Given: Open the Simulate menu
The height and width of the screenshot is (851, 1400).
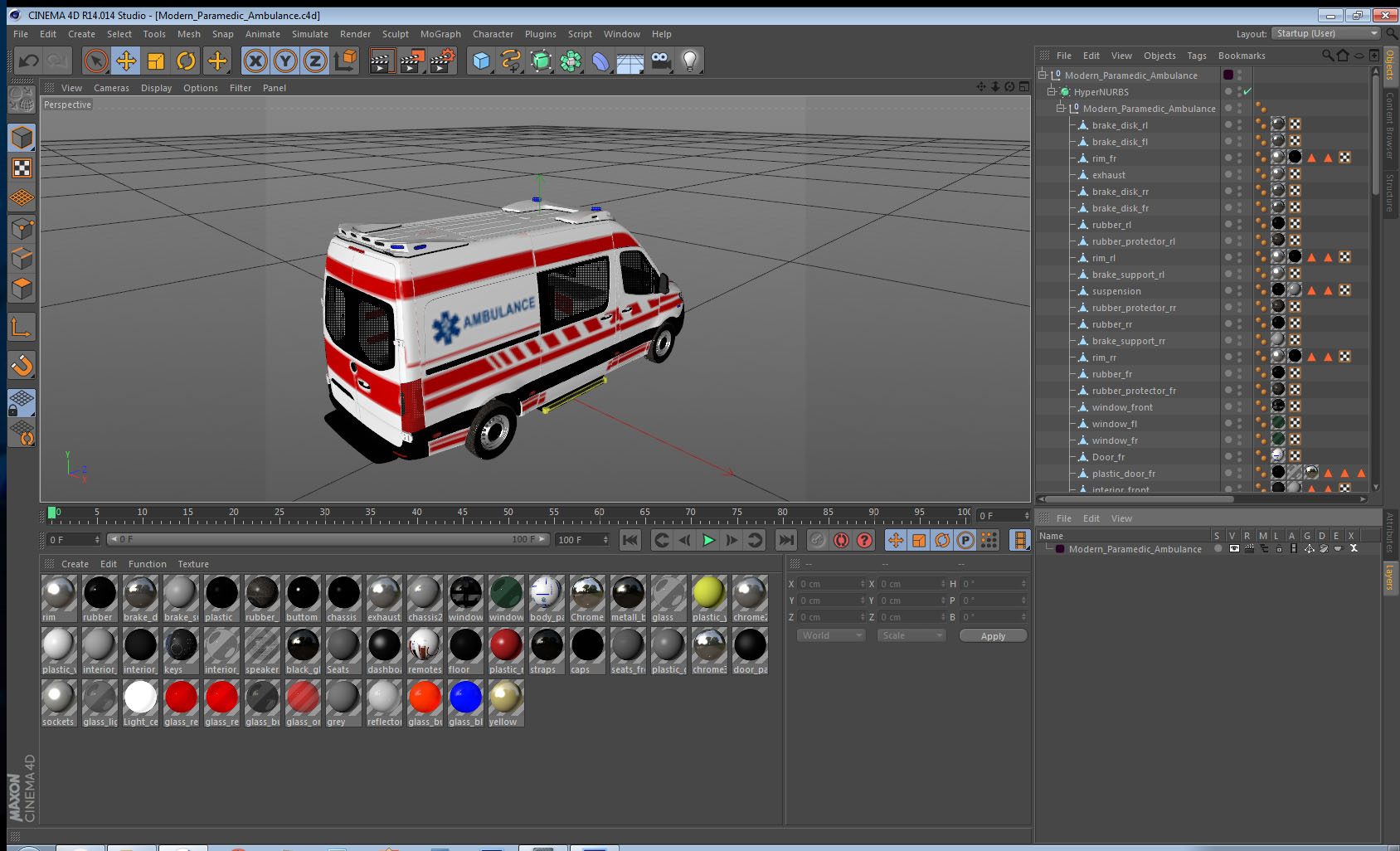Looking at the screenshot, I should coord(310,34).
